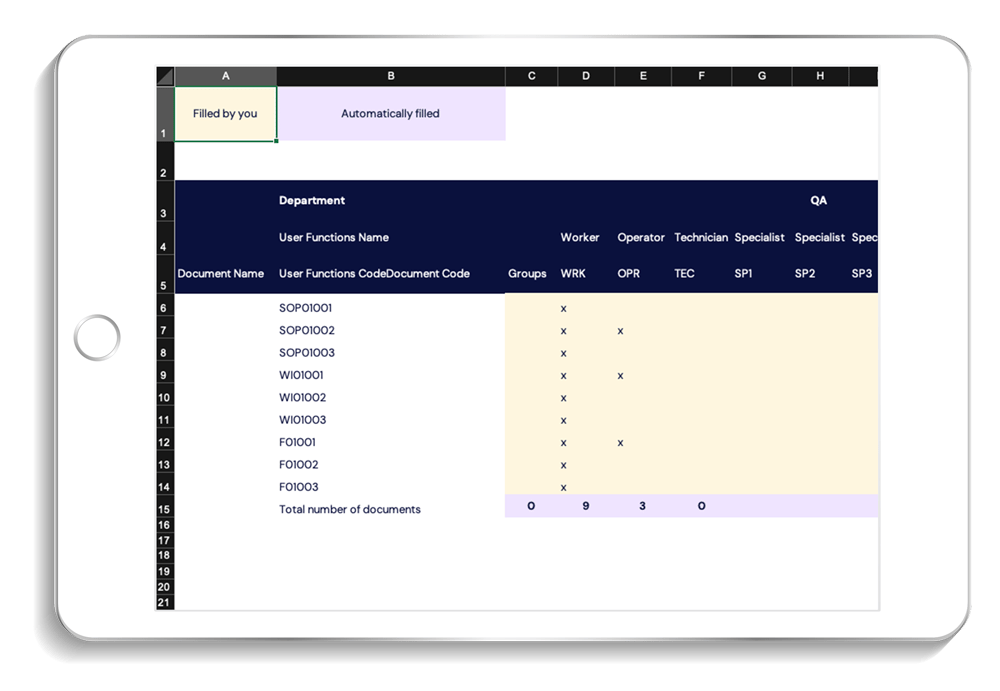The height and width of the screenshot is (691, 1000).
Task: Select column header A
Action: pyautogui.click(x=225, y=75)
